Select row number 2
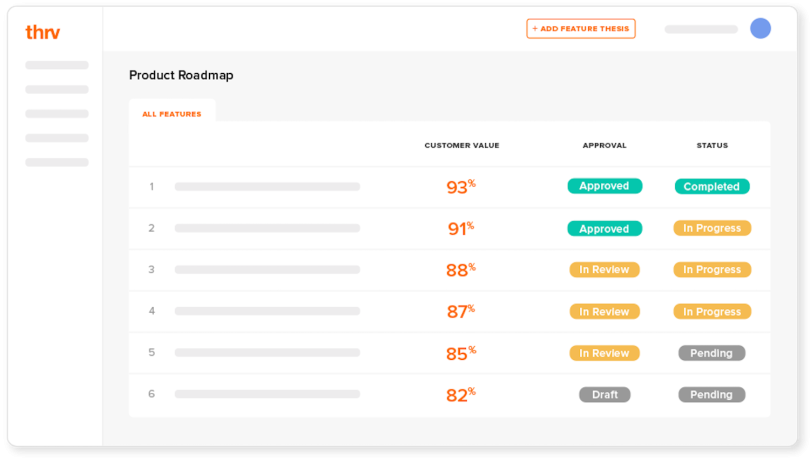810x460 pixels. tap(151, 228)
